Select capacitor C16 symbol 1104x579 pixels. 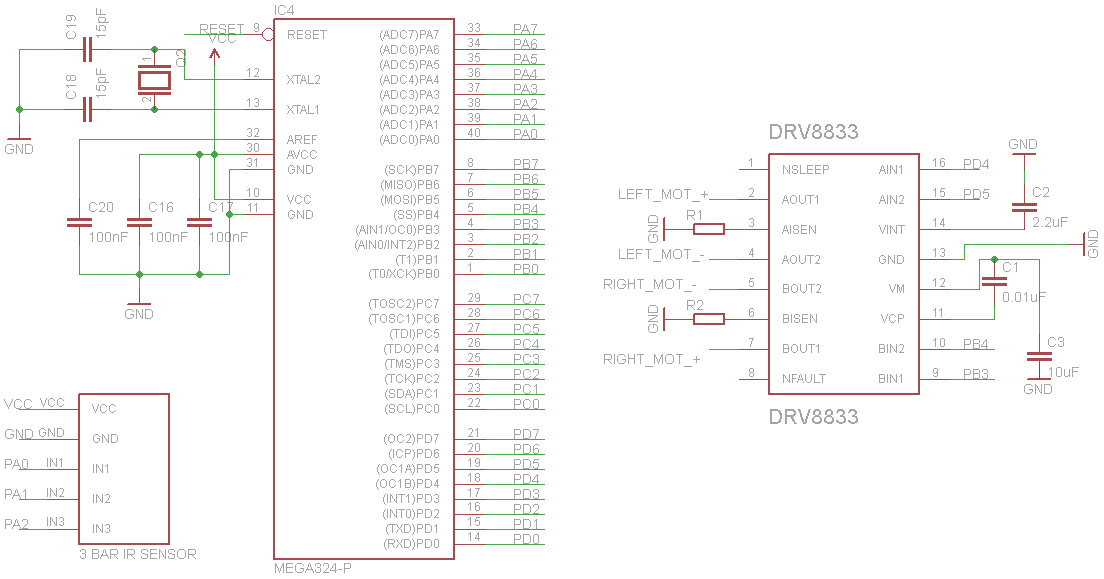139,222
